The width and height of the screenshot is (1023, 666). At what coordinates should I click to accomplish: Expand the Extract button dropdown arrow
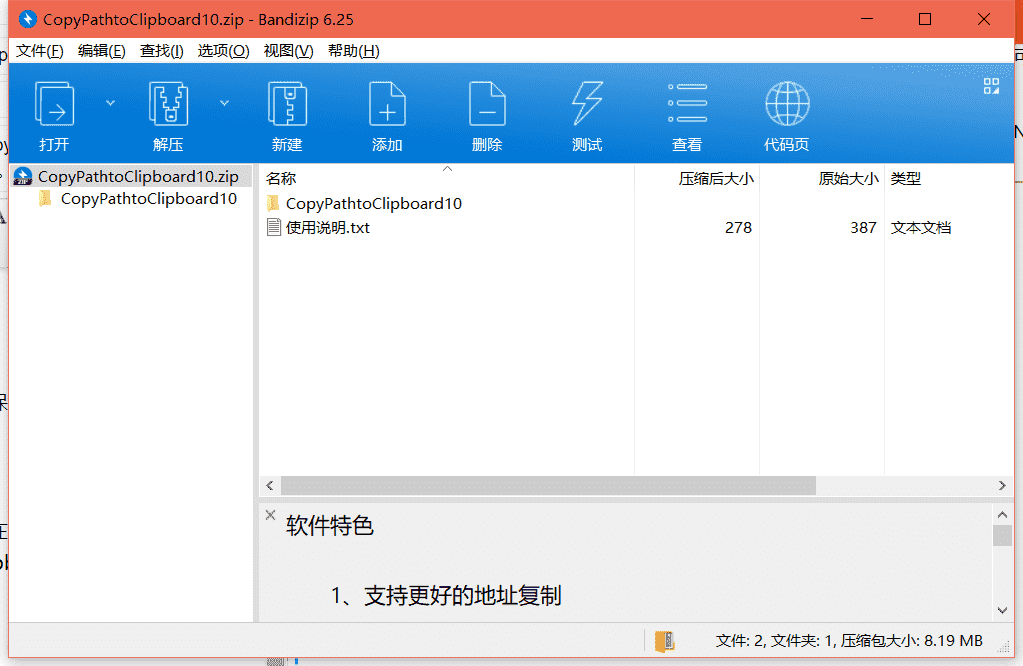(x=224, y=103)
